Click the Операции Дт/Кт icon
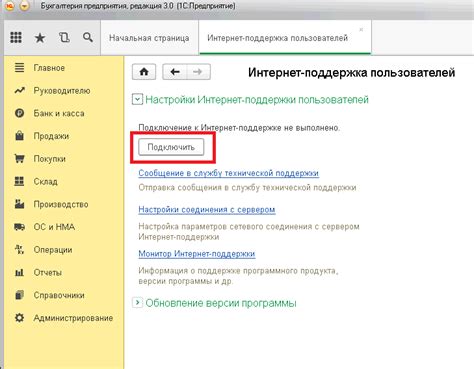The image size is (474, 369). pos(20,249)
